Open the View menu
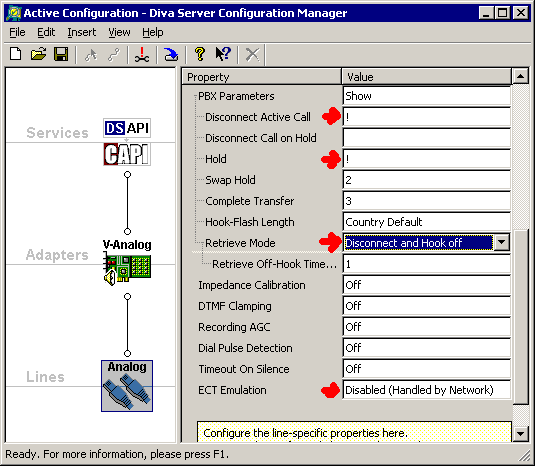This screenshot has height=466, width=535. (x=119, y=32)
